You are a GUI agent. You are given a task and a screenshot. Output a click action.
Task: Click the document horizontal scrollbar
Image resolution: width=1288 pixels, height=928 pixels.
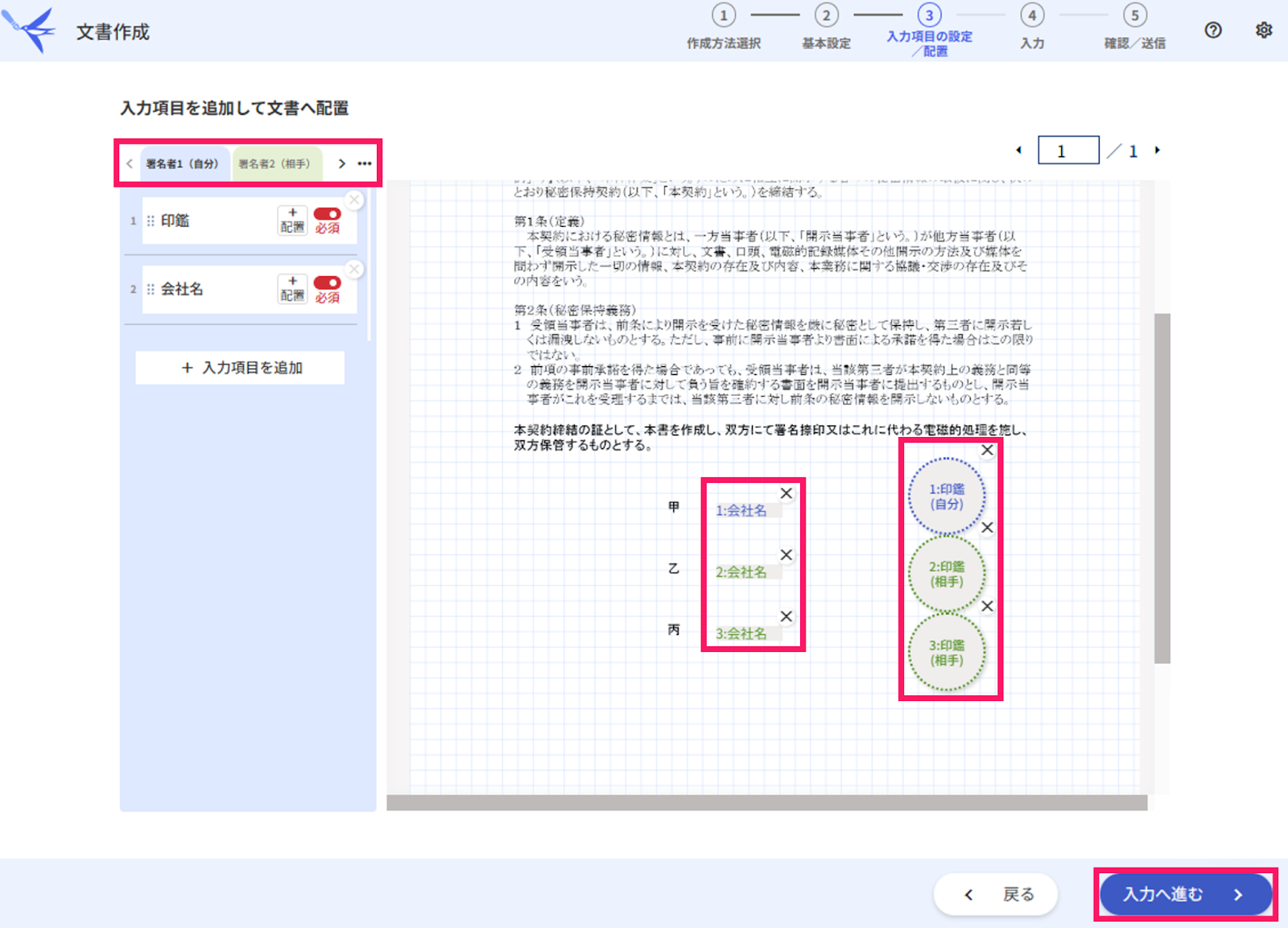pyautogui.click(x=766, y=802)
